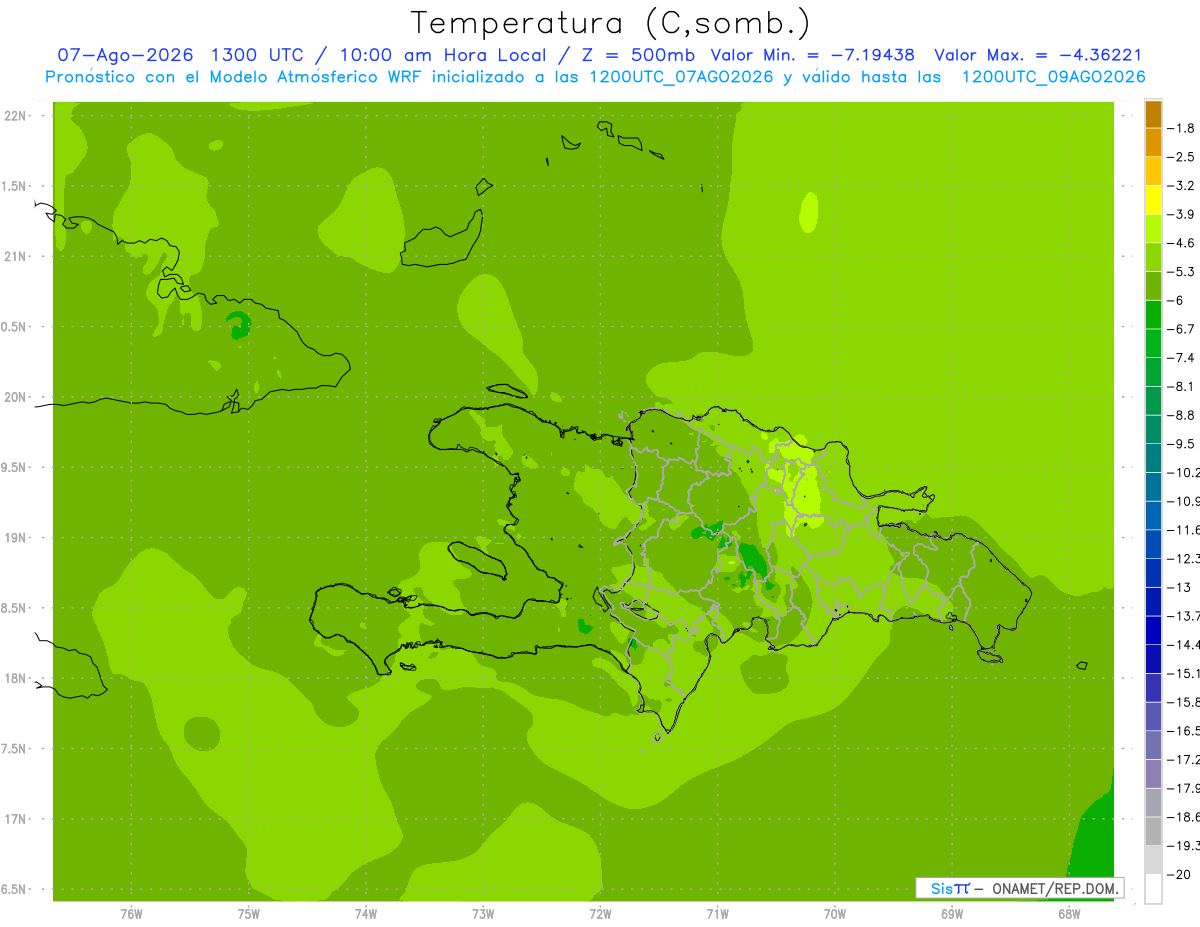The image size is (1200, 927).
Task: Click the "-20" colorbar value
Action: [1179, 874]
